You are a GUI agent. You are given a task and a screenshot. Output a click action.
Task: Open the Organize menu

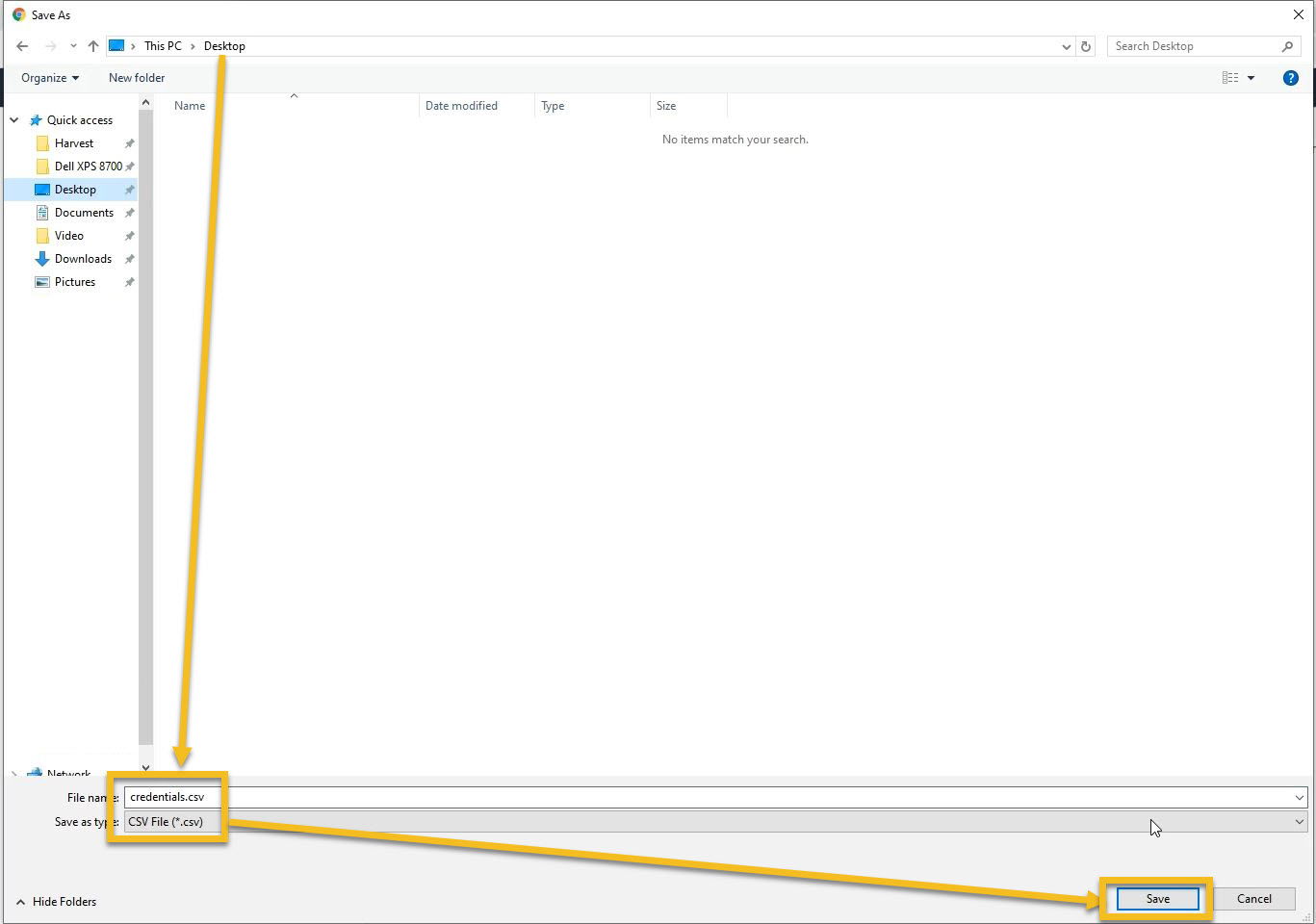(x=50, y=78)
